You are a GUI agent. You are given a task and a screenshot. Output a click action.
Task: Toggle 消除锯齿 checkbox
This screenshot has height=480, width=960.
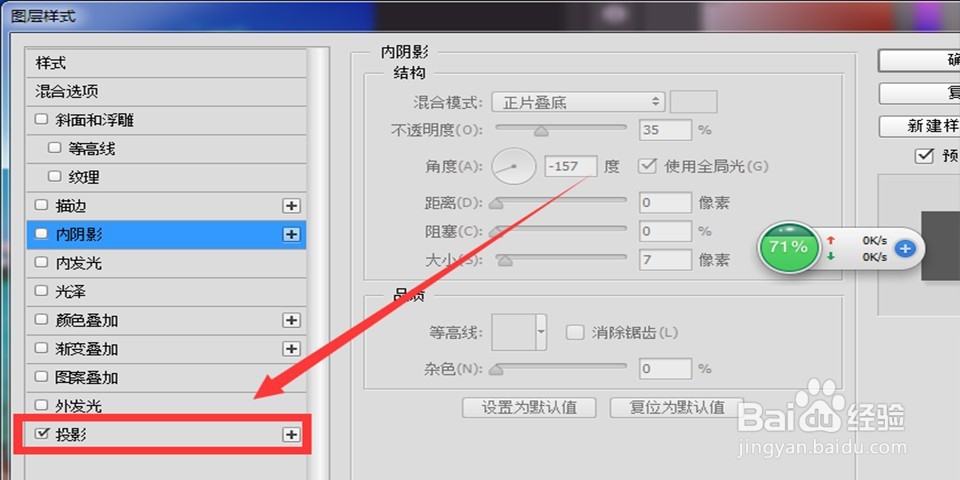click(574, 332)
